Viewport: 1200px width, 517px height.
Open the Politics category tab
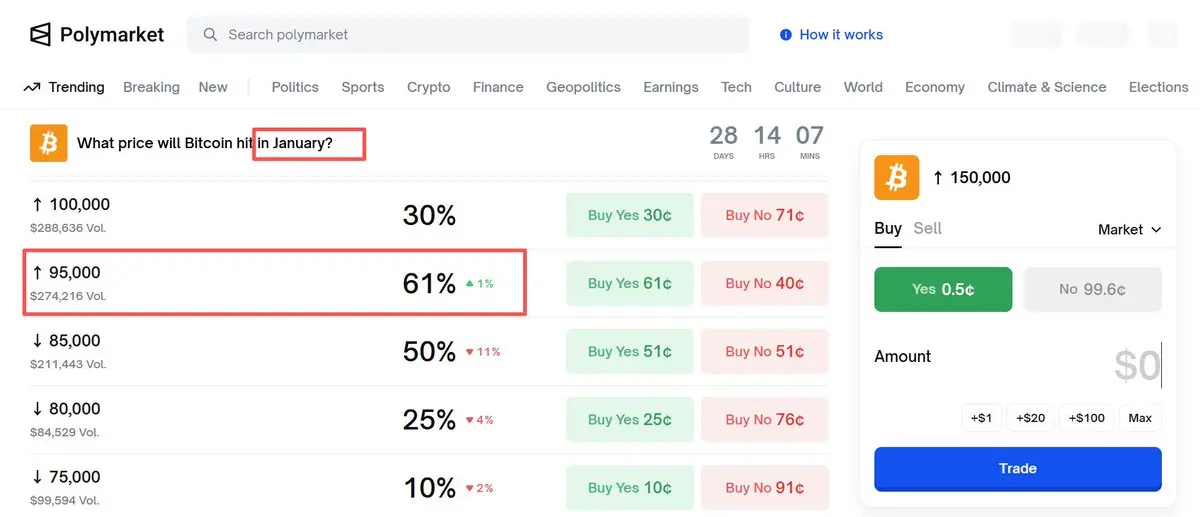295,87
